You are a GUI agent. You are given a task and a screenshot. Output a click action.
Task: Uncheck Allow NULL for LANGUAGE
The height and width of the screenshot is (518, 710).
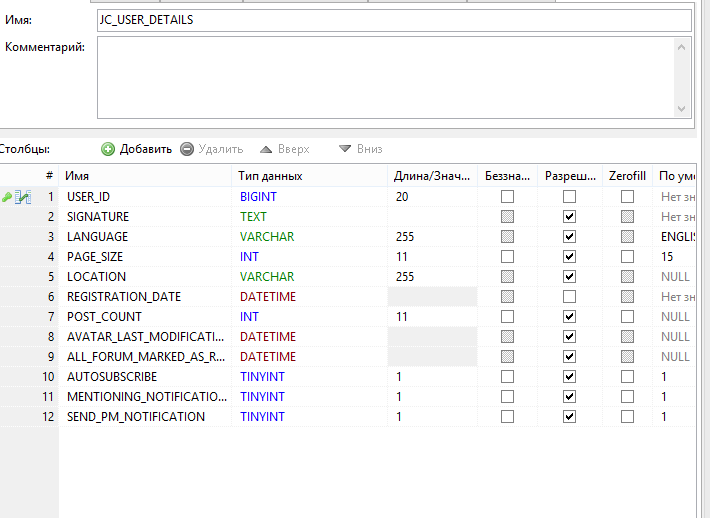[569, 236]
